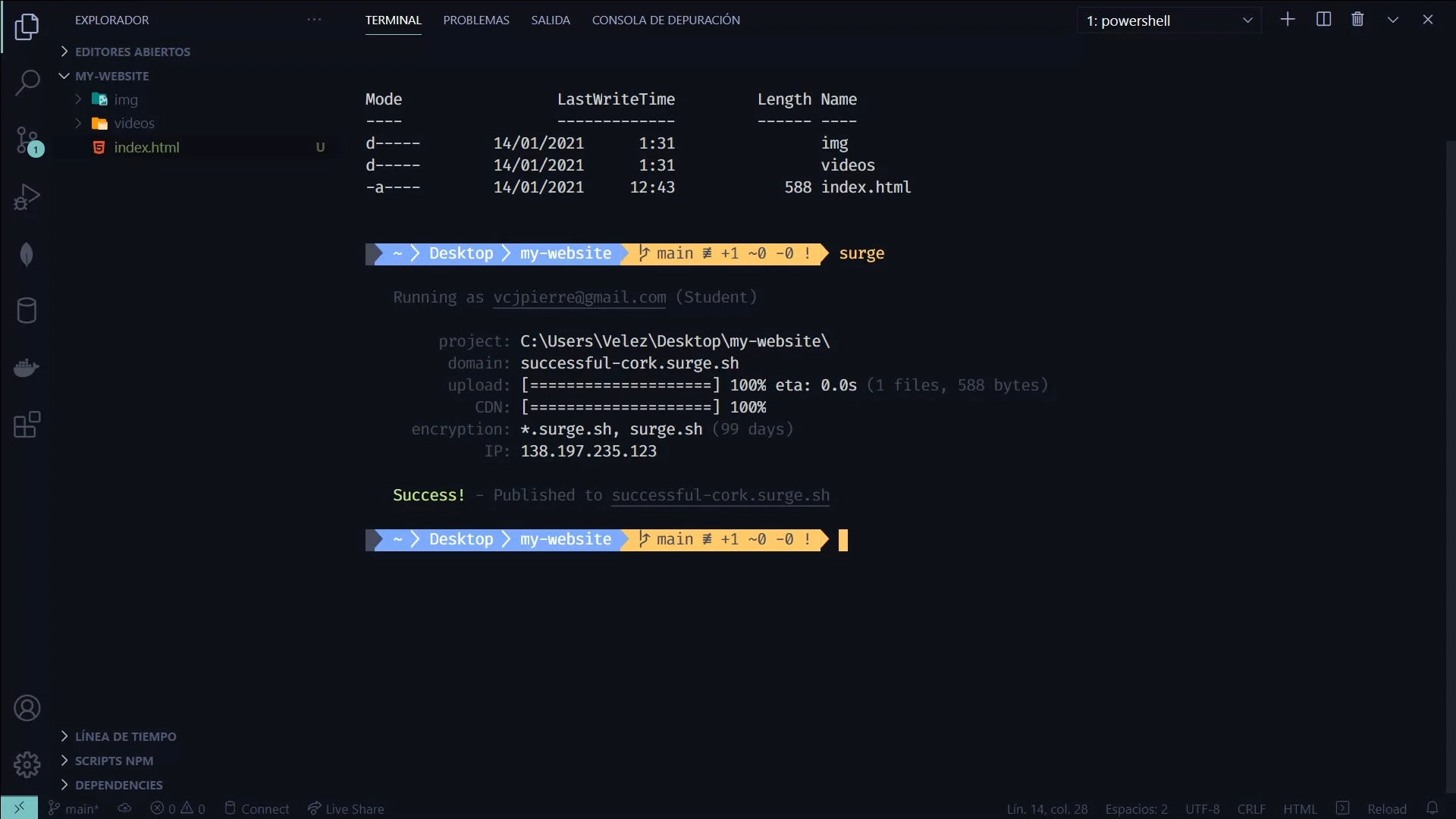Kill terminal with trash icon
The height and width of the screenshot is (819, 1456).
pos(1357,20)
